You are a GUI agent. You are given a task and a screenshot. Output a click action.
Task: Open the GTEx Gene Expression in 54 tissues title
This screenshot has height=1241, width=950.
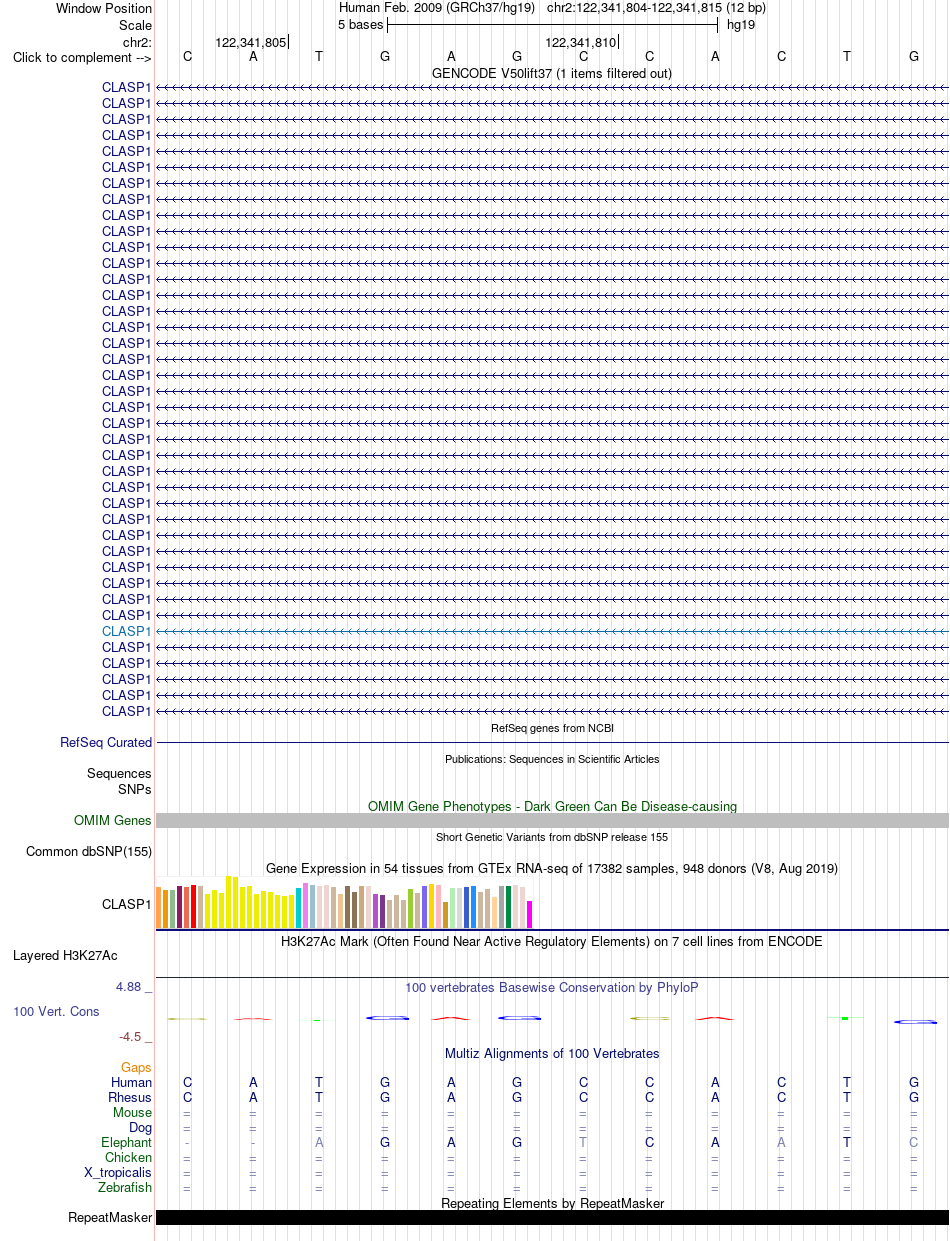click(552, 868)
